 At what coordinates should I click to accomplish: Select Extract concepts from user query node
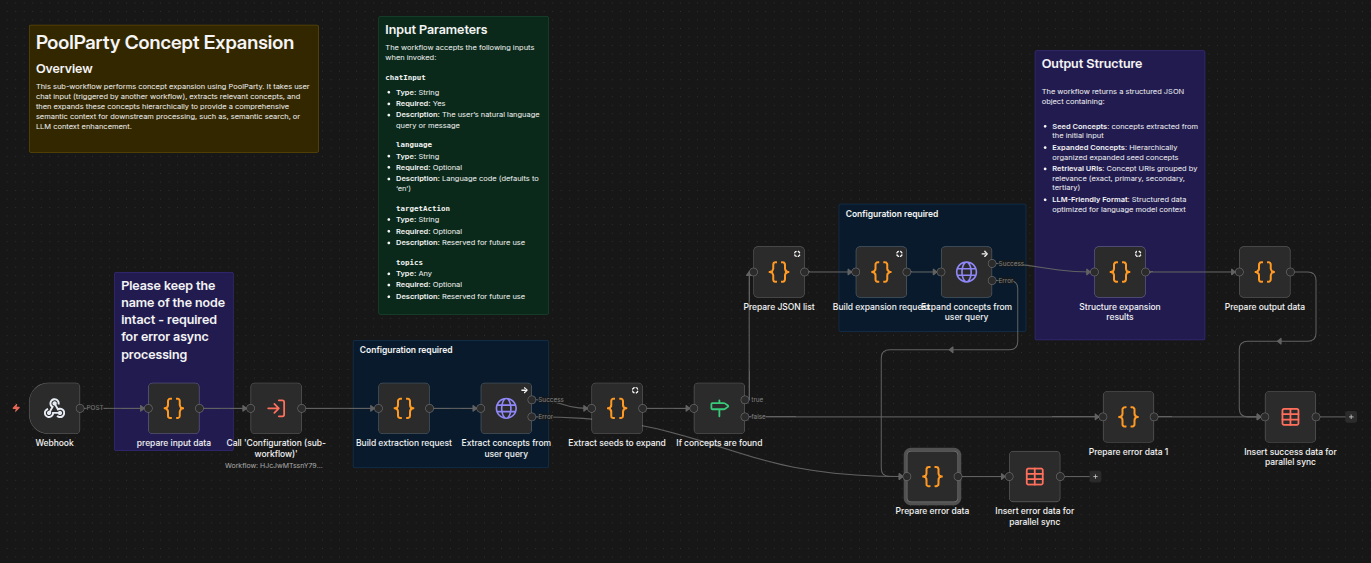pos(506,408)
